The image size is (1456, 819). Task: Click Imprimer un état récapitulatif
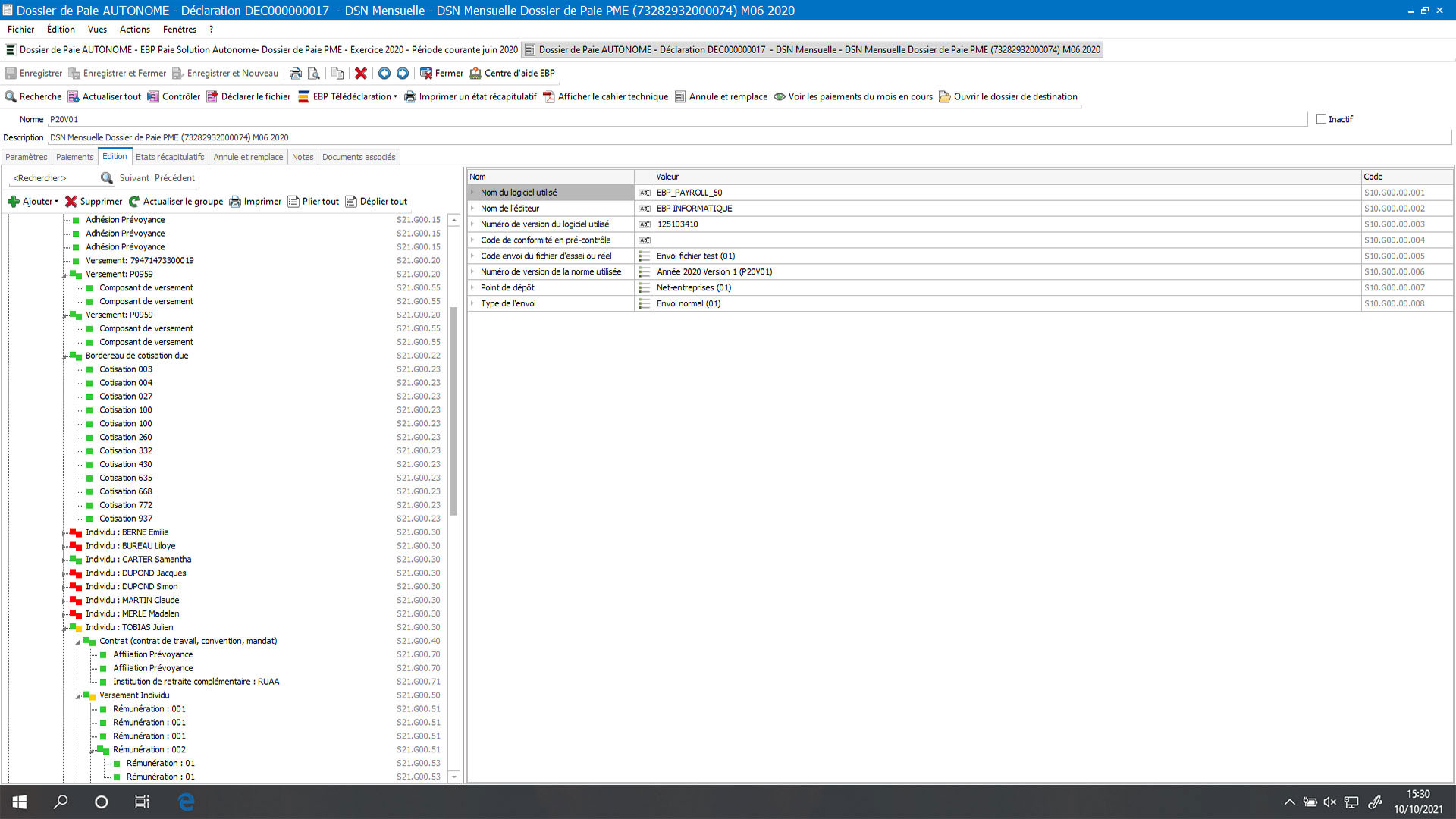pyautogui.click(x=470, y=96)
